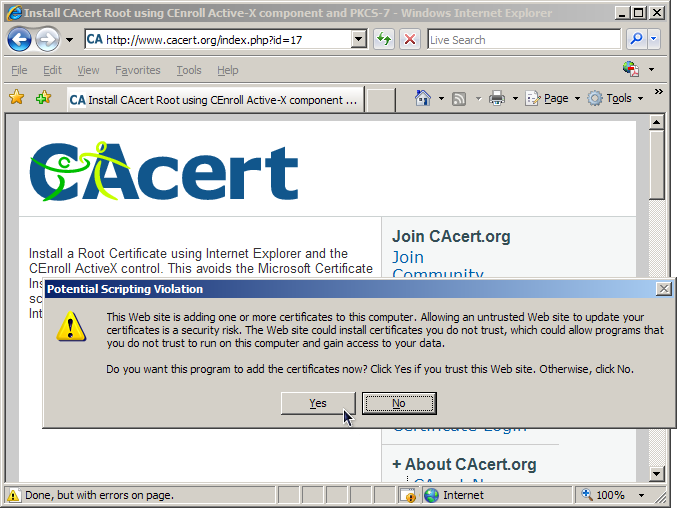Open the Tools command bar menu

(x=616, y=98)
